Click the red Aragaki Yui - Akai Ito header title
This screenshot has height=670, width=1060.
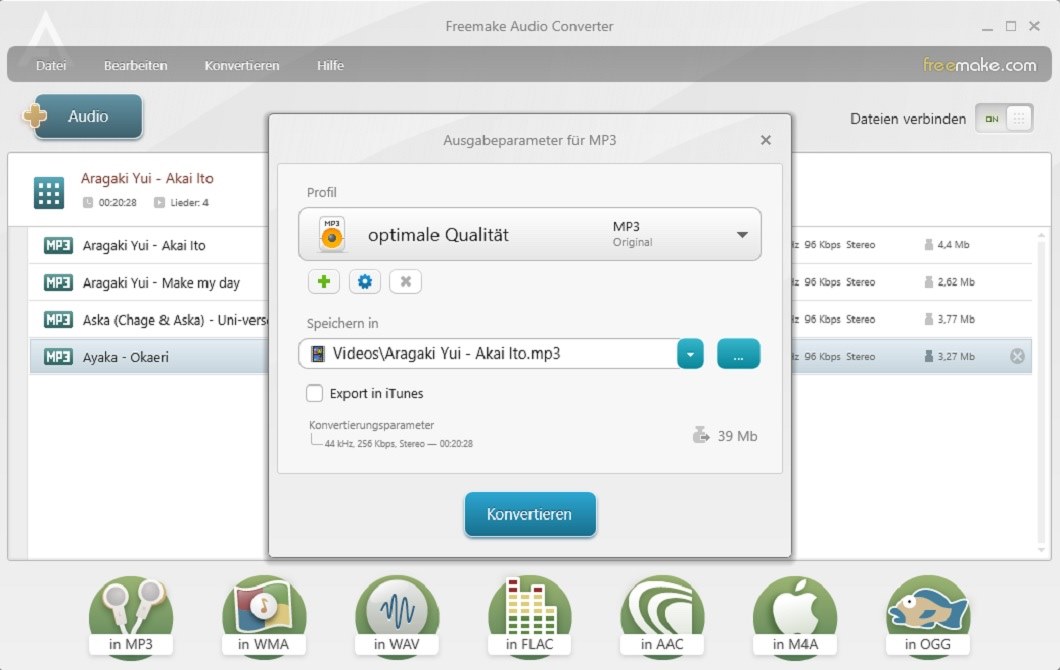point(147,178)
